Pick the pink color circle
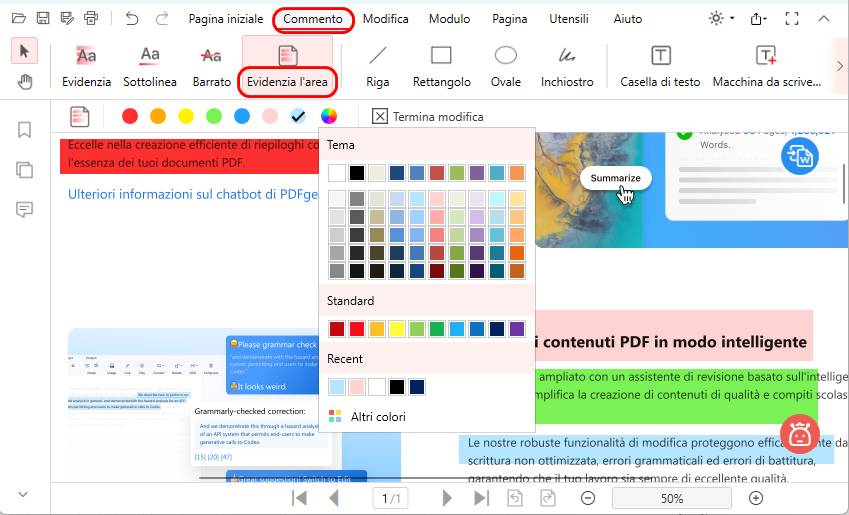The width and height of the screenshot is (849, 515). 270,116
